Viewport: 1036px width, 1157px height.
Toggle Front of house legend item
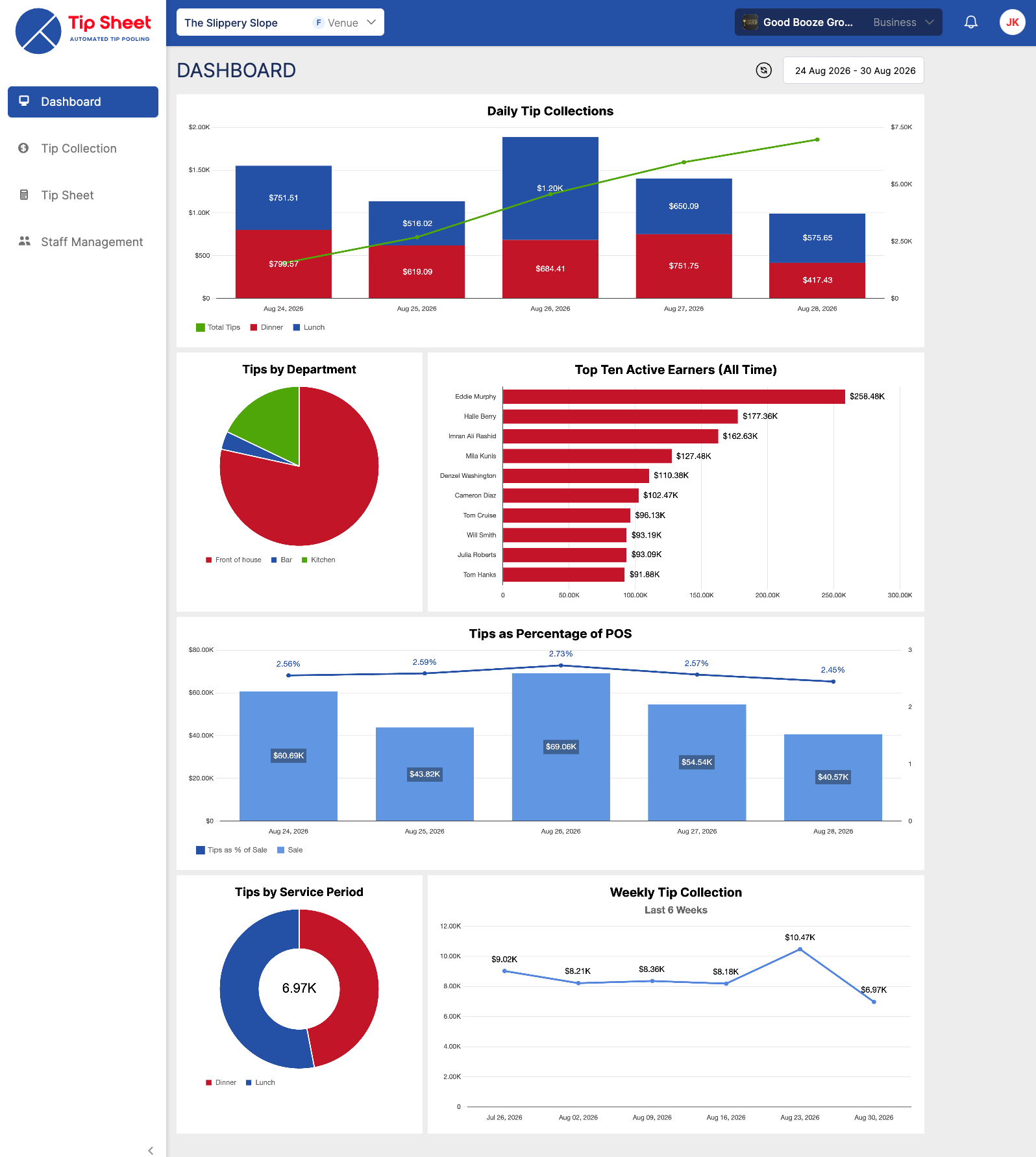pyautogui.click(x=234, y=560)
